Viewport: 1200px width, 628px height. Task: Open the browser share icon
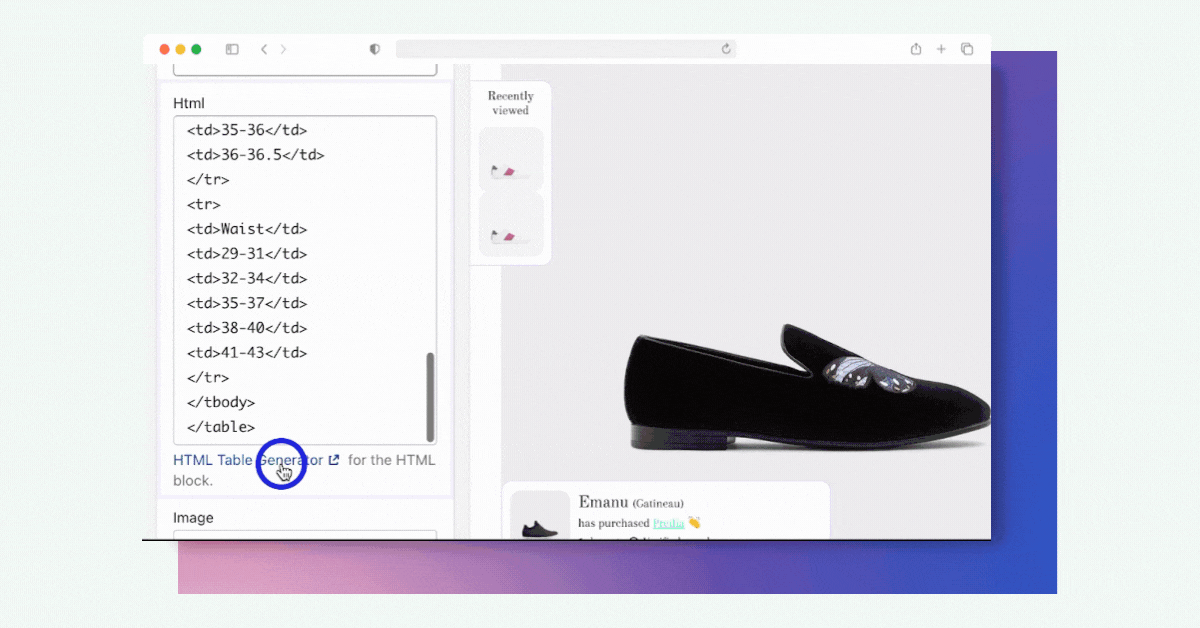tap(916, 49)
